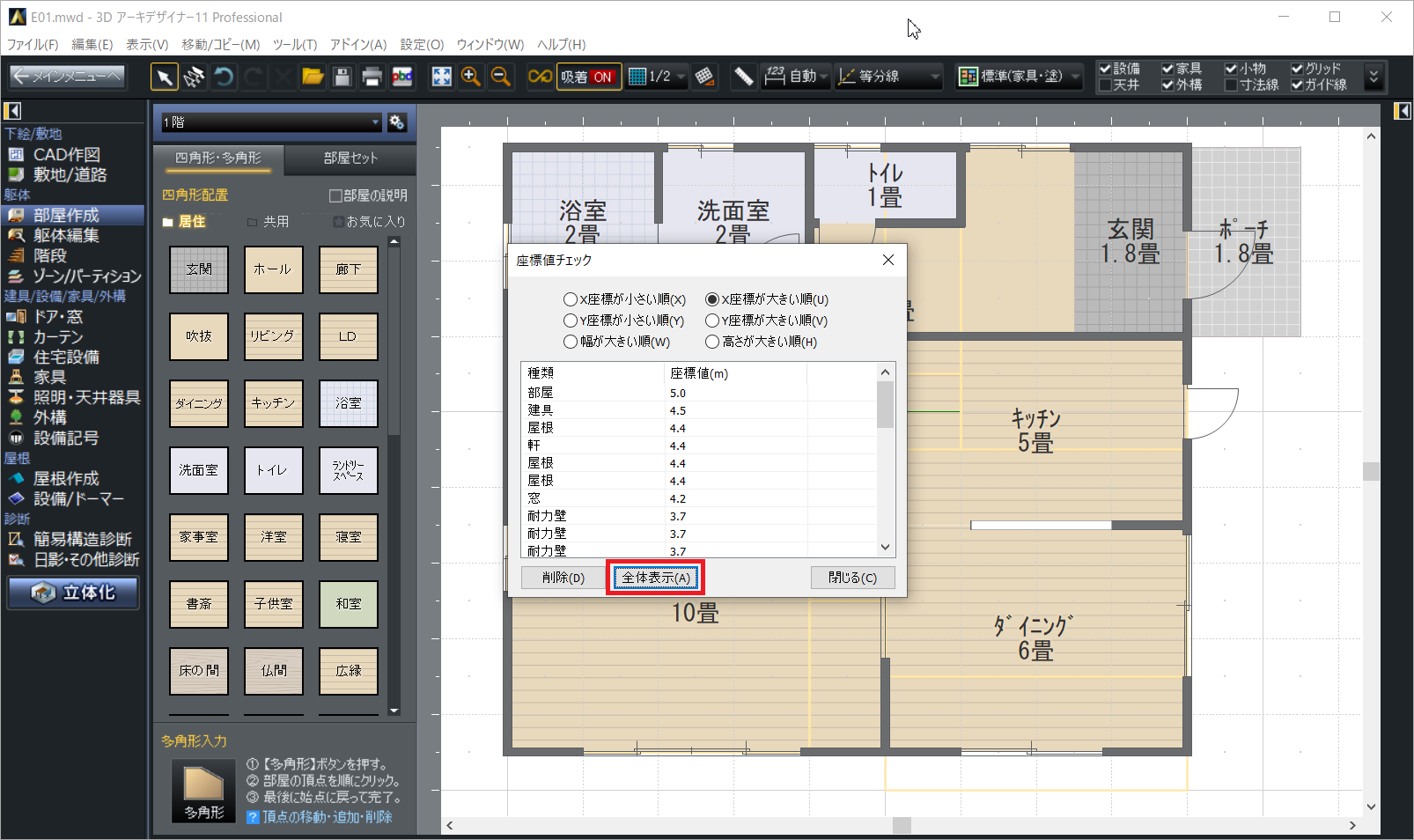Toggle the 天井 display checkbox
Screen dimensions: 1414x840
1105,85
